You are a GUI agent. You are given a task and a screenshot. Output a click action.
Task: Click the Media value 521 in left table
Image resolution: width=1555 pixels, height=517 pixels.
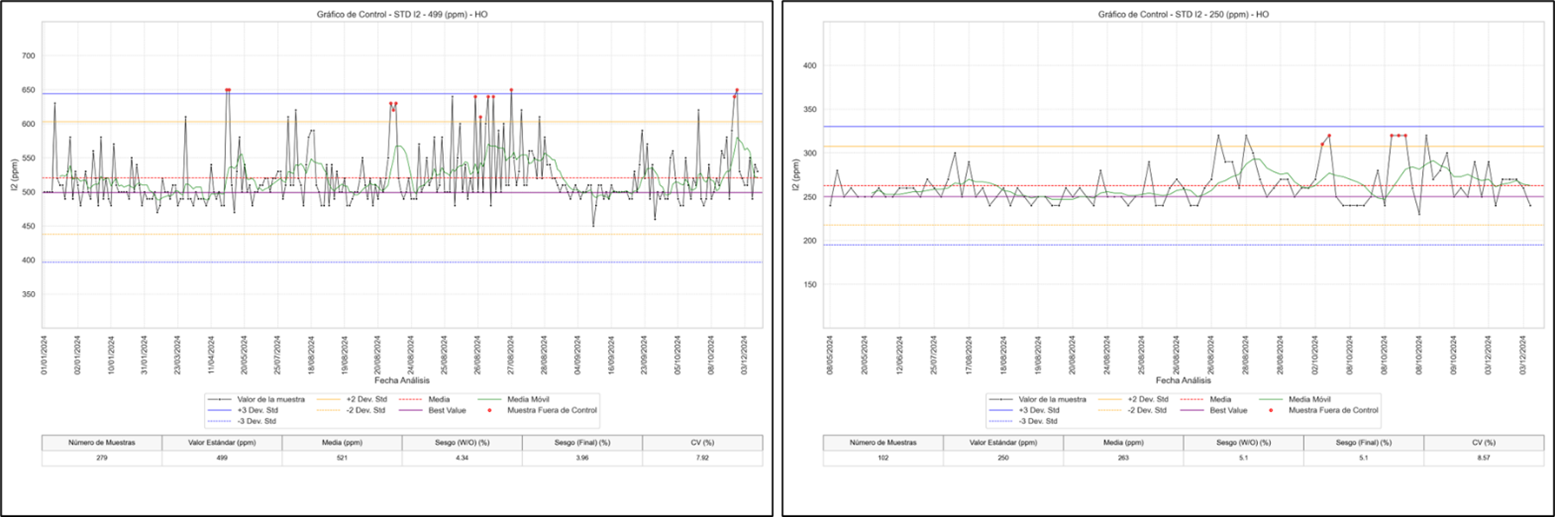(342, 459)
